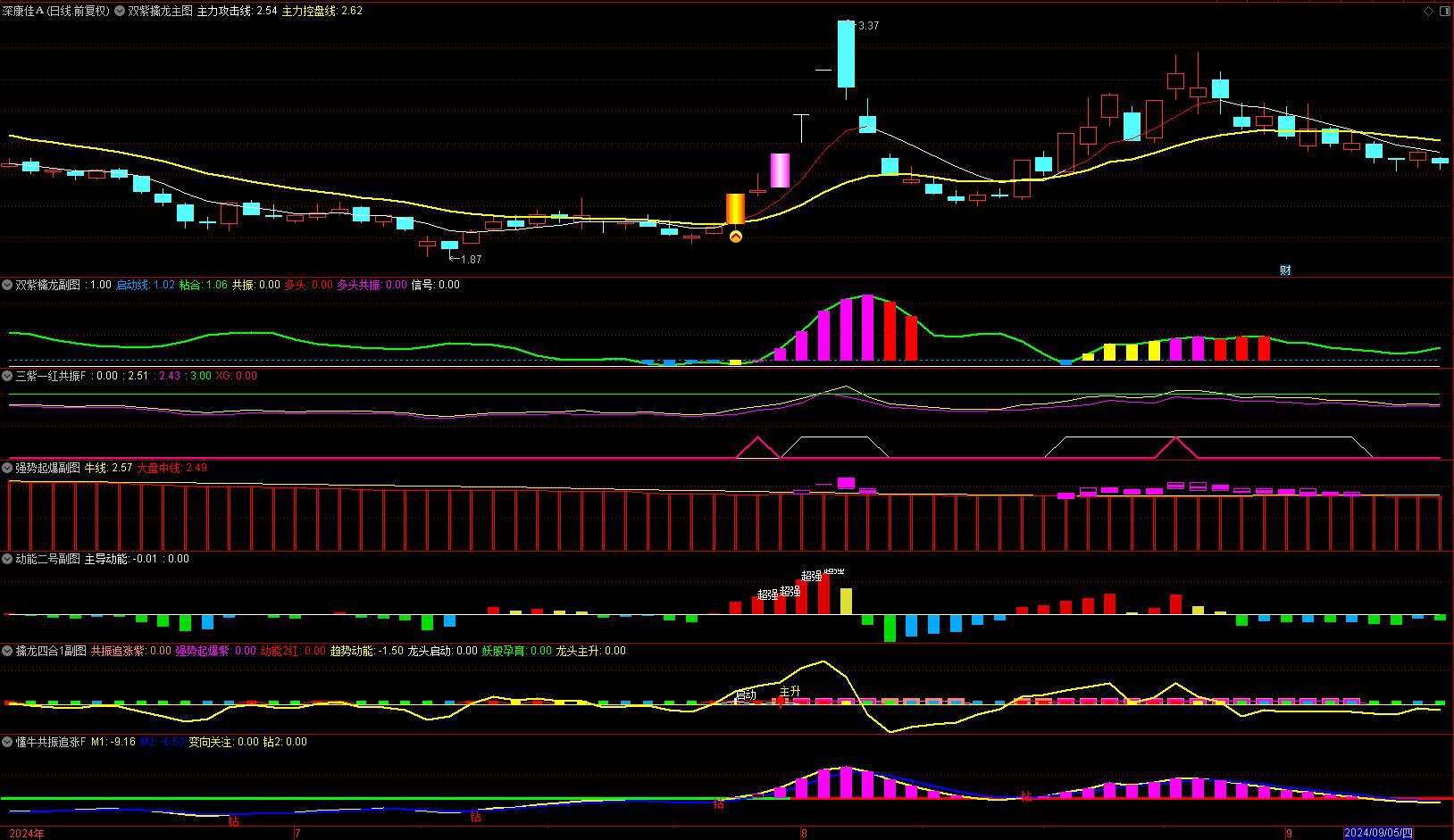This screenshot has height=840, width=1454.
Task: Click the diamond icon at top right
Action: pos(1428,12)
